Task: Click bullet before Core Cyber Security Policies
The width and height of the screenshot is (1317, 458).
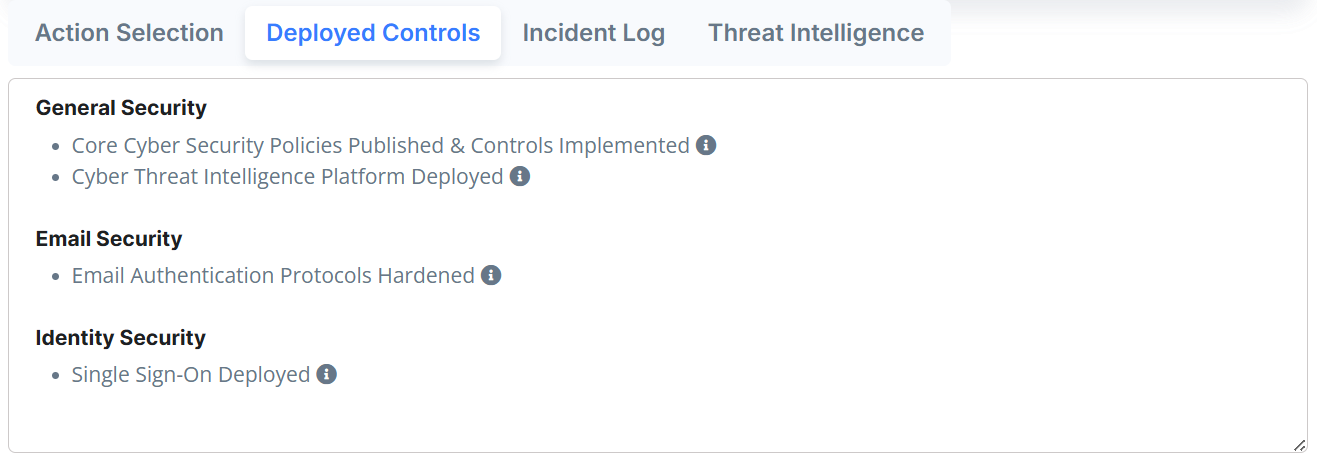Action: point(56,146)
